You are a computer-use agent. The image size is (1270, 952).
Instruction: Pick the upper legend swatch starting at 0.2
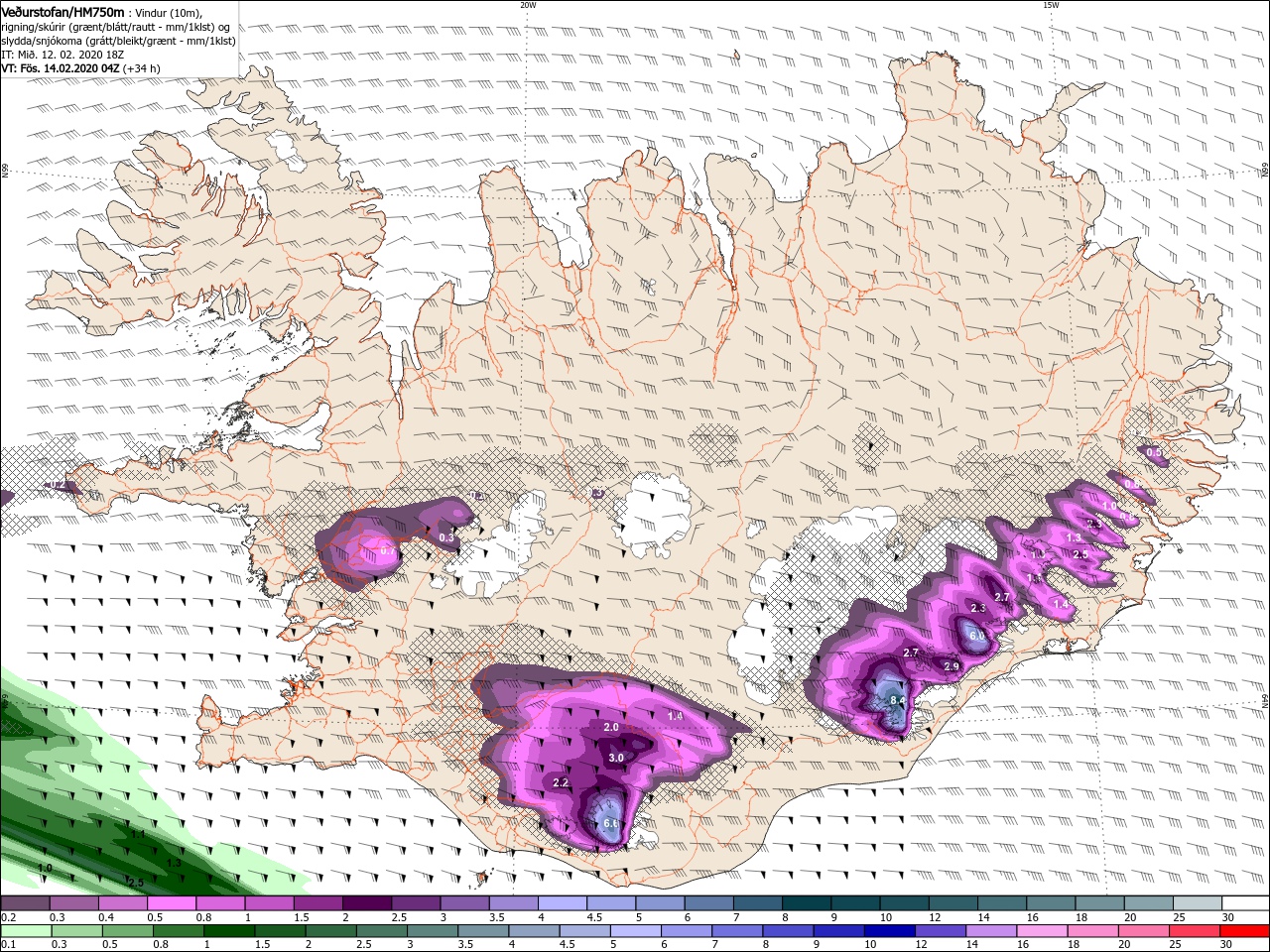tap(25, 902)
